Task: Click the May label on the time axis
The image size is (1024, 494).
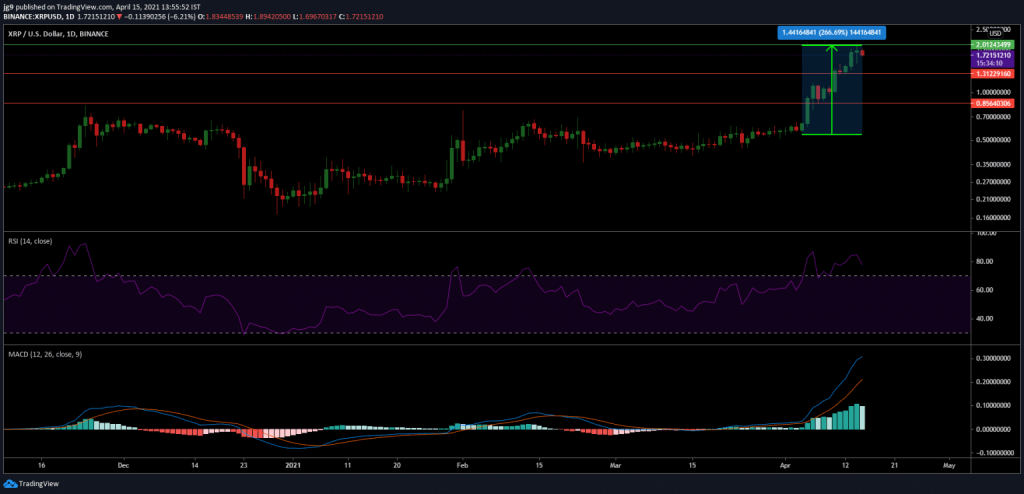Action: click(949, 466)
